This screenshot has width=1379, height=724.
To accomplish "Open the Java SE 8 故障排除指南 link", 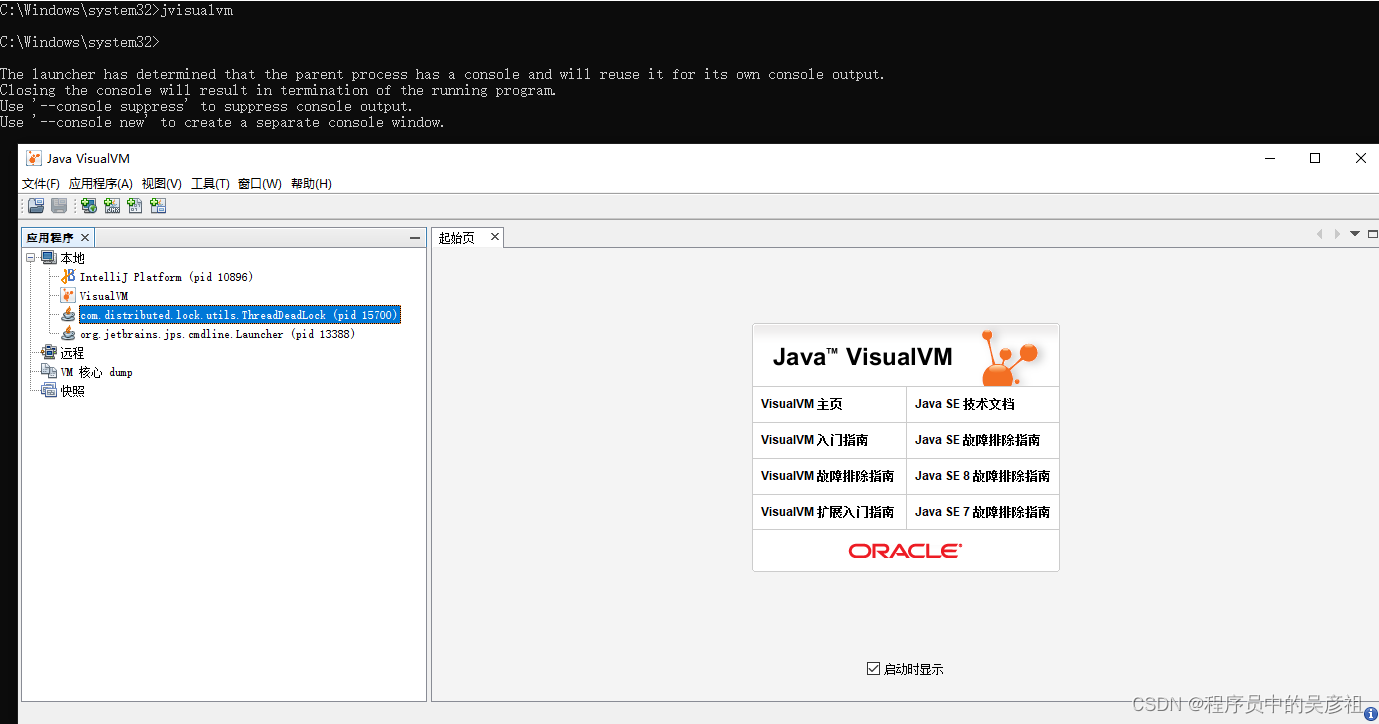I will [982, 476].
